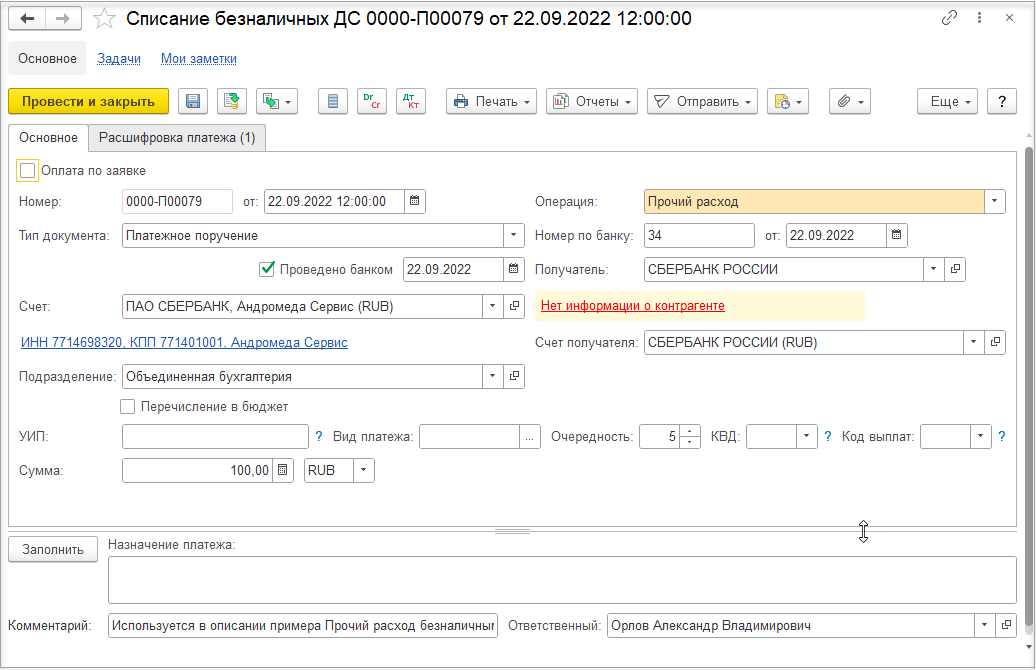The height and width of the screenshot is (670, 1036).
Task: Uncheck Проведено банком checkbox
Action: 266,269
